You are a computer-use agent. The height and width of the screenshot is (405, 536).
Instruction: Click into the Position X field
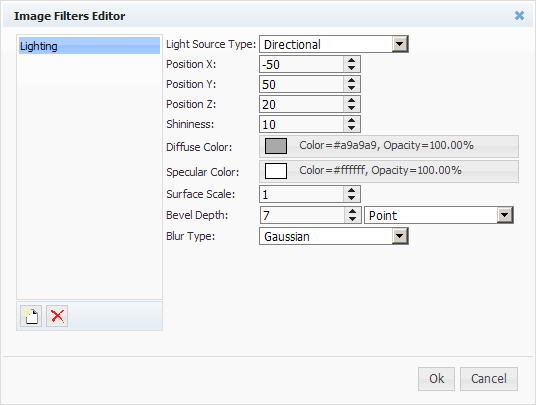click(x=302, y=65)
